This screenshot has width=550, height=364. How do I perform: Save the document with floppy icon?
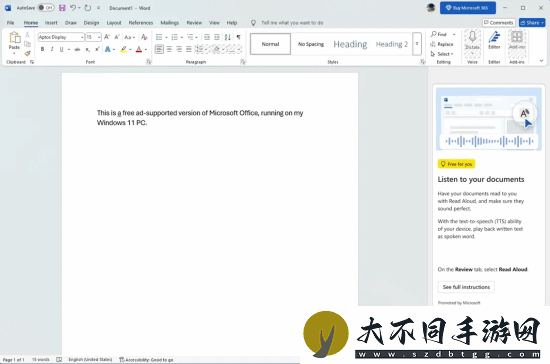[x=62, y=8]
